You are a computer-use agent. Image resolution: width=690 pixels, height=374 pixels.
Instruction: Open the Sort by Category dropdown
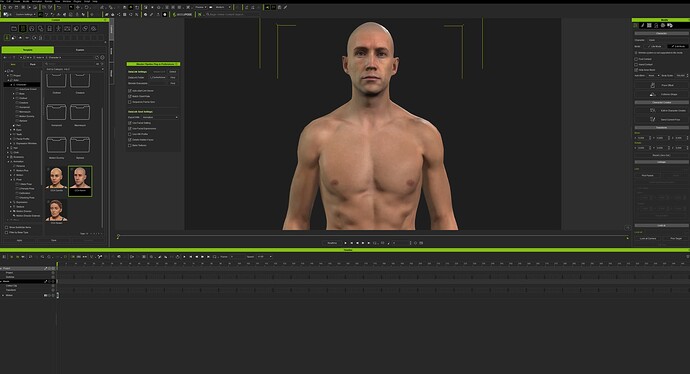click(x=75, y=69)
